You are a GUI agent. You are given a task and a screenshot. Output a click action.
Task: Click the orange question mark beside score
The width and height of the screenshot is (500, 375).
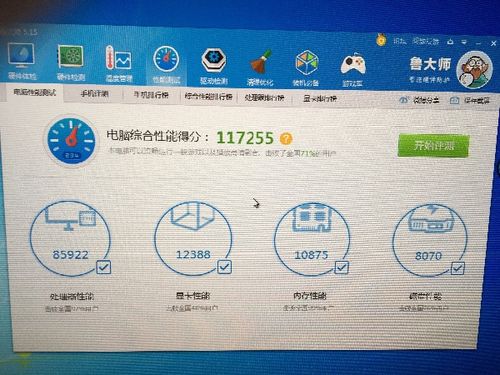(x=286, y=138)
